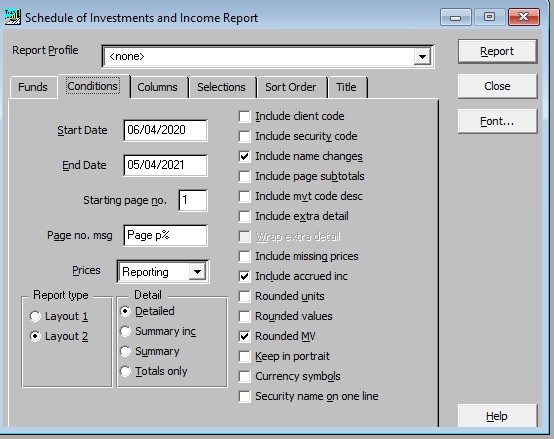Select Layout 2 radio button

[35, 336]
